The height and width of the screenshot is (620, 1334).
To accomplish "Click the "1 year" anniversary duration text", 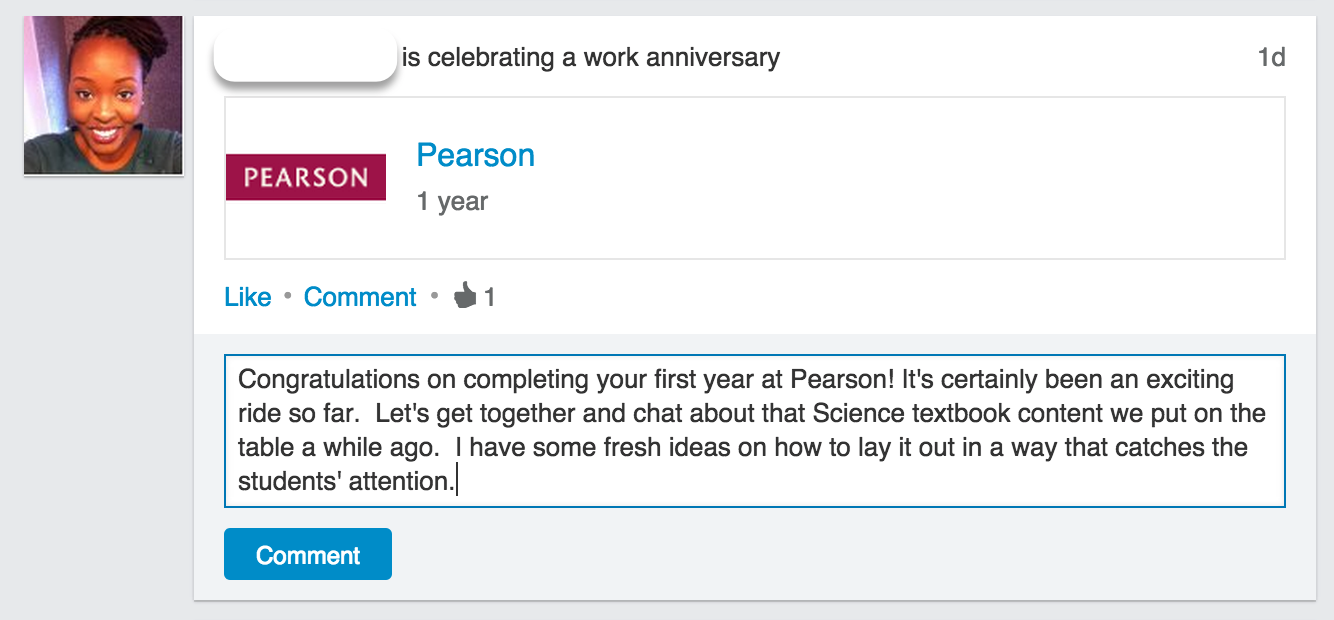I will pyautogui.click(x=452, y=202).
